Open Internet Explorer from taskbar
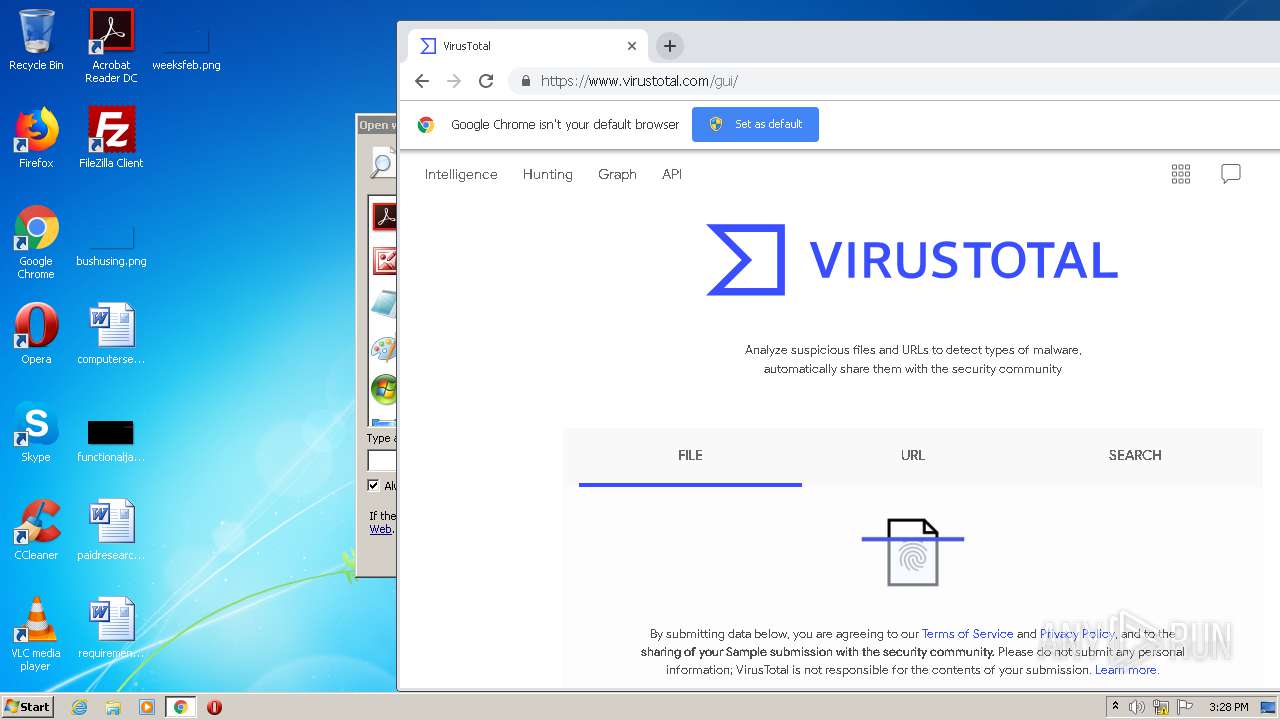Screen dimensions: 1280x720 click(x=79, y=707)
